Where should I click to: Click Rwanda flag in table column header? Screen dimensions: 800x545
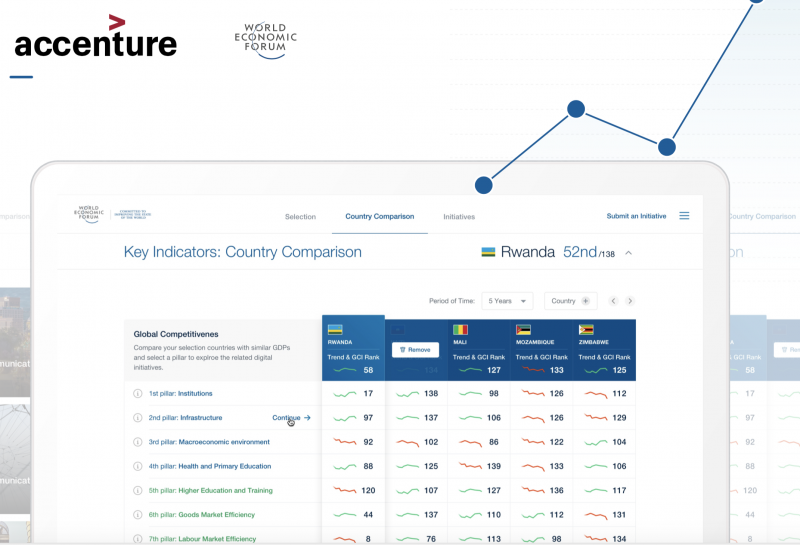point(335,330)
